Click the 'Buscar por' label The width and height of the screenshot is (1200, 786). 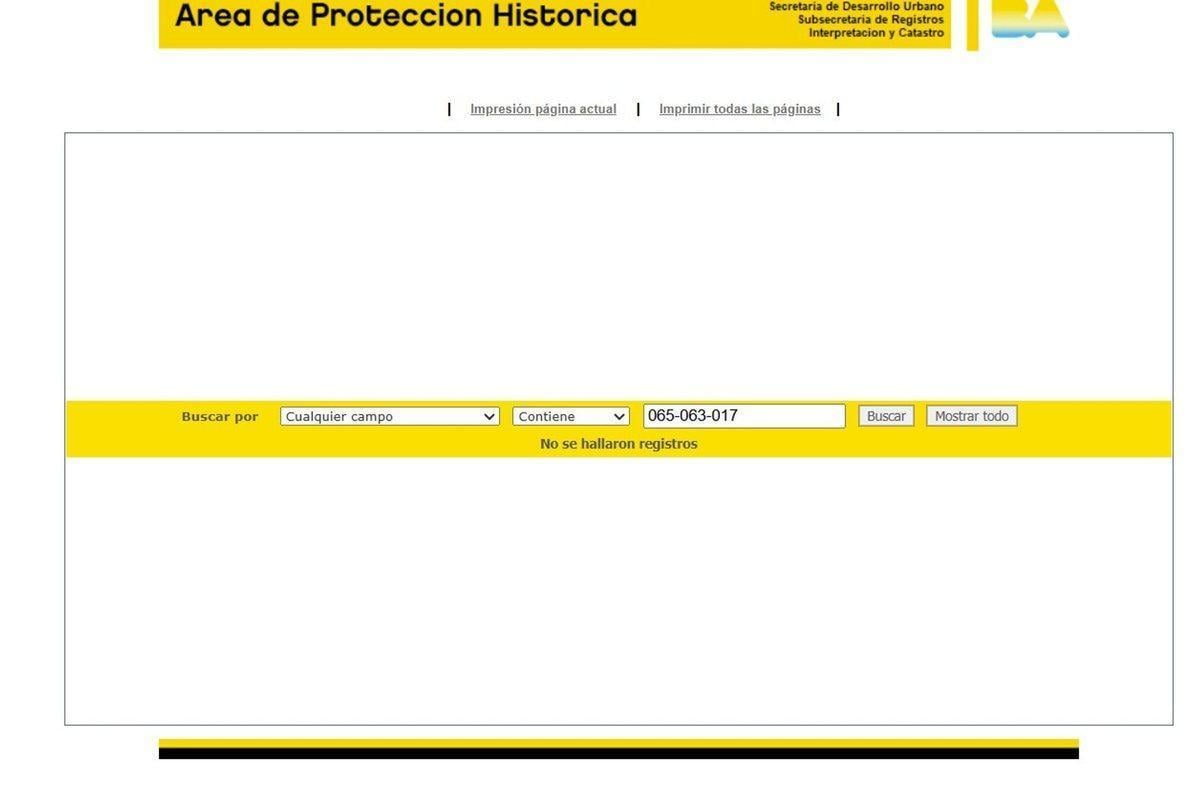point(220,417)
